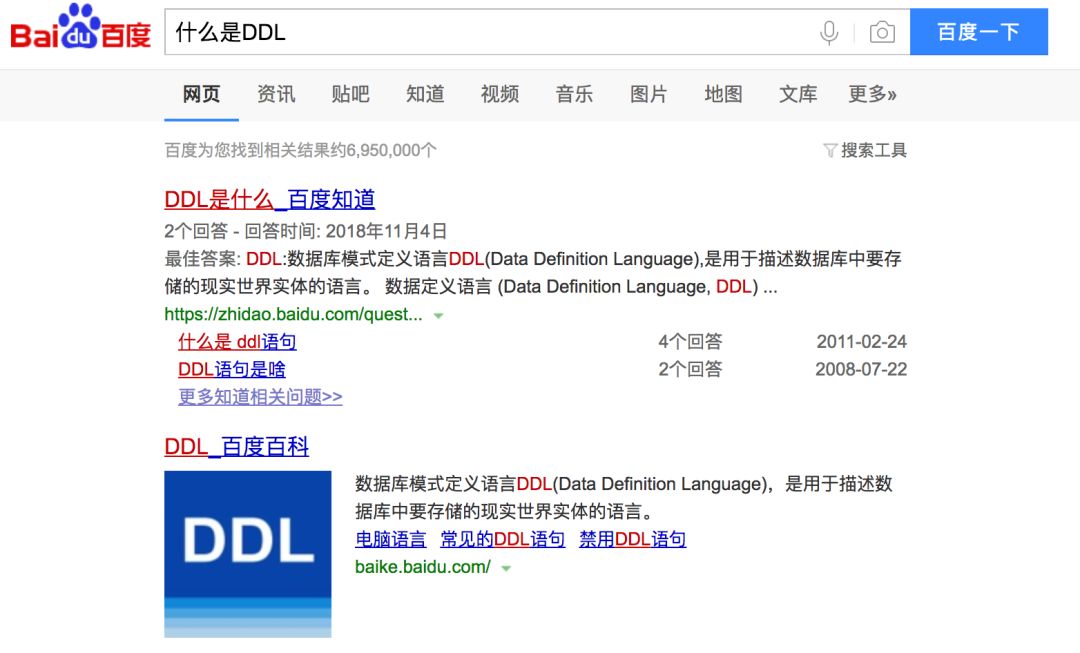
Task: Open the 常见的DDL语句 sublink
Action: (503, 539)
